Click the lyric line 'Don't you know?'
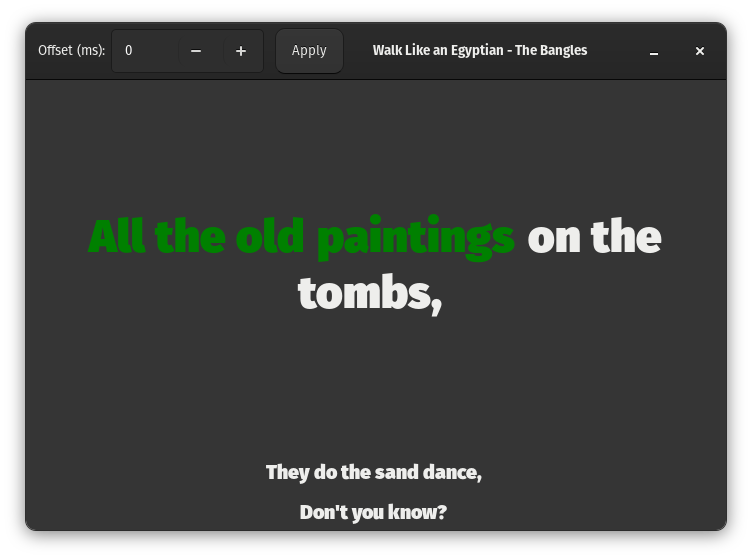Image resolution: width=752 pixels, height=559 pixels. tap(373, 512)
